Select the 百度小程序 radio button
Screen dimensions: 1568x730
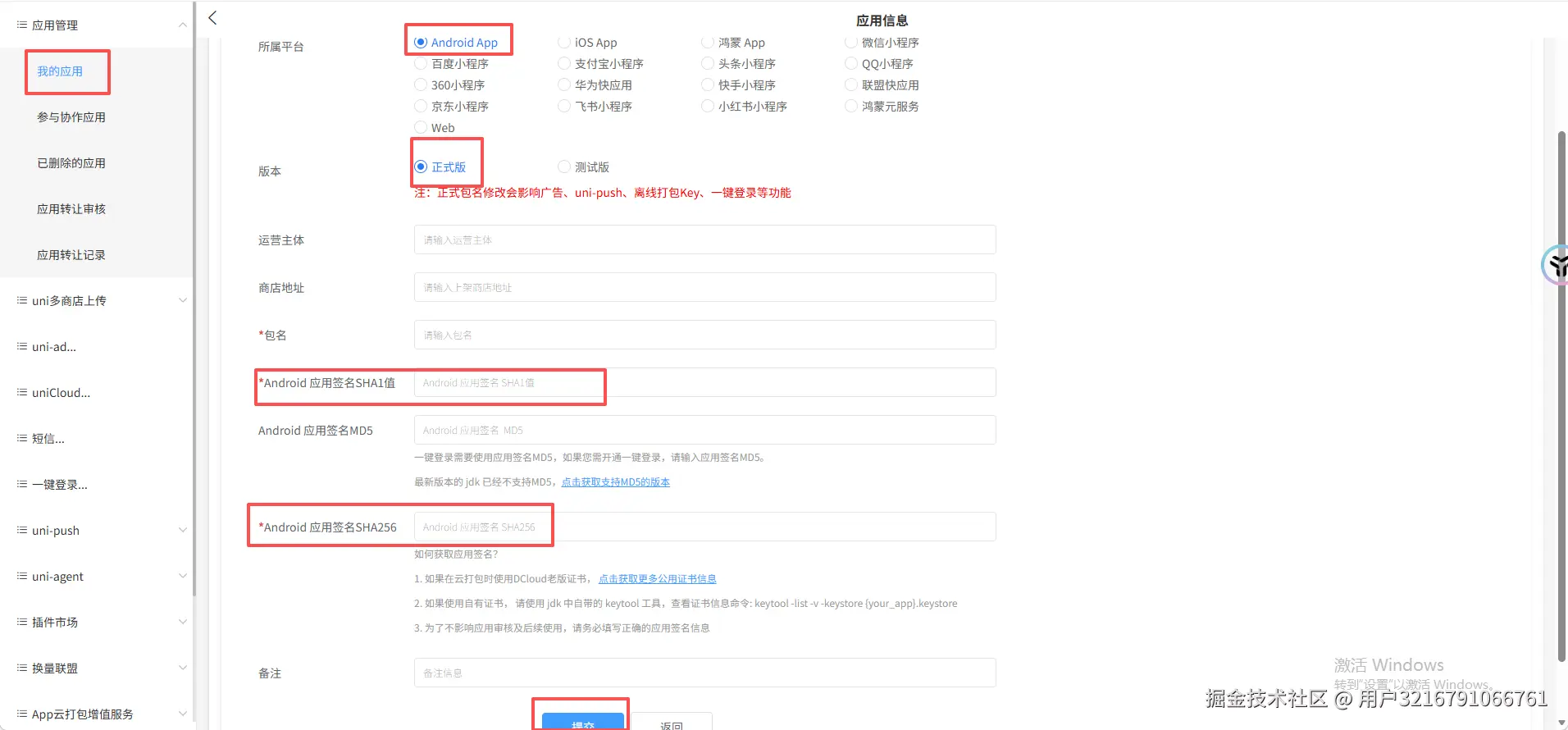click(x=421, y=64)
